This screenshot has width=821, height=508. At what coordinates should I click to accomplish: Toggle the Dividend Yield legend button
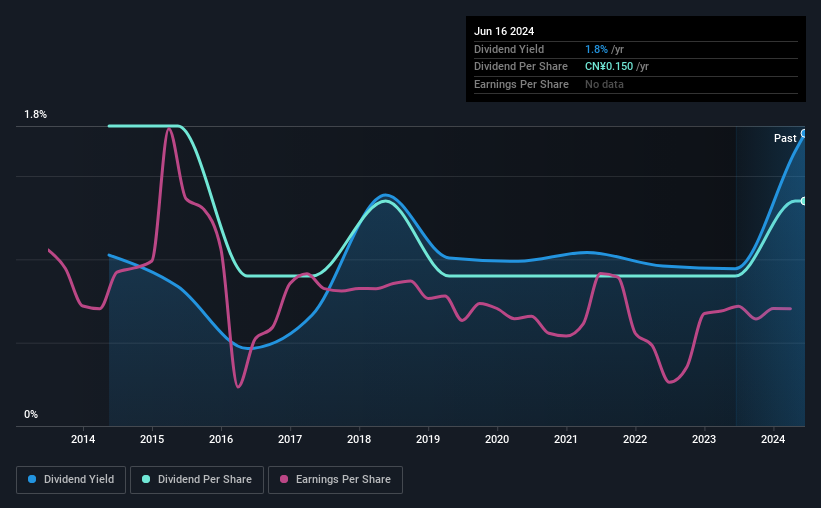71,480
